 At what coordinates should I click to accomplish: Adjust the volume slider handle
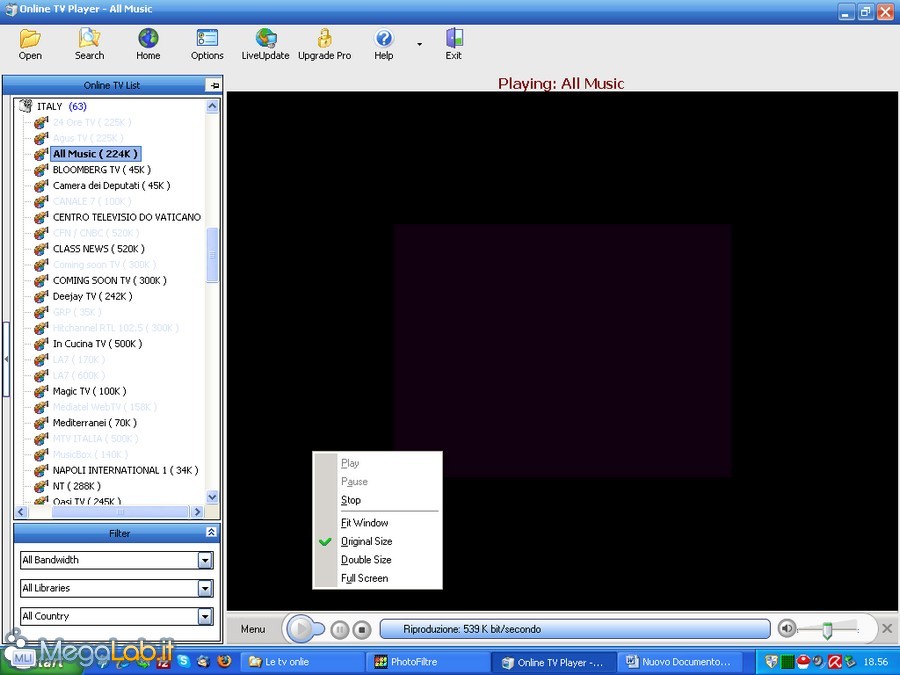(827, 630)
